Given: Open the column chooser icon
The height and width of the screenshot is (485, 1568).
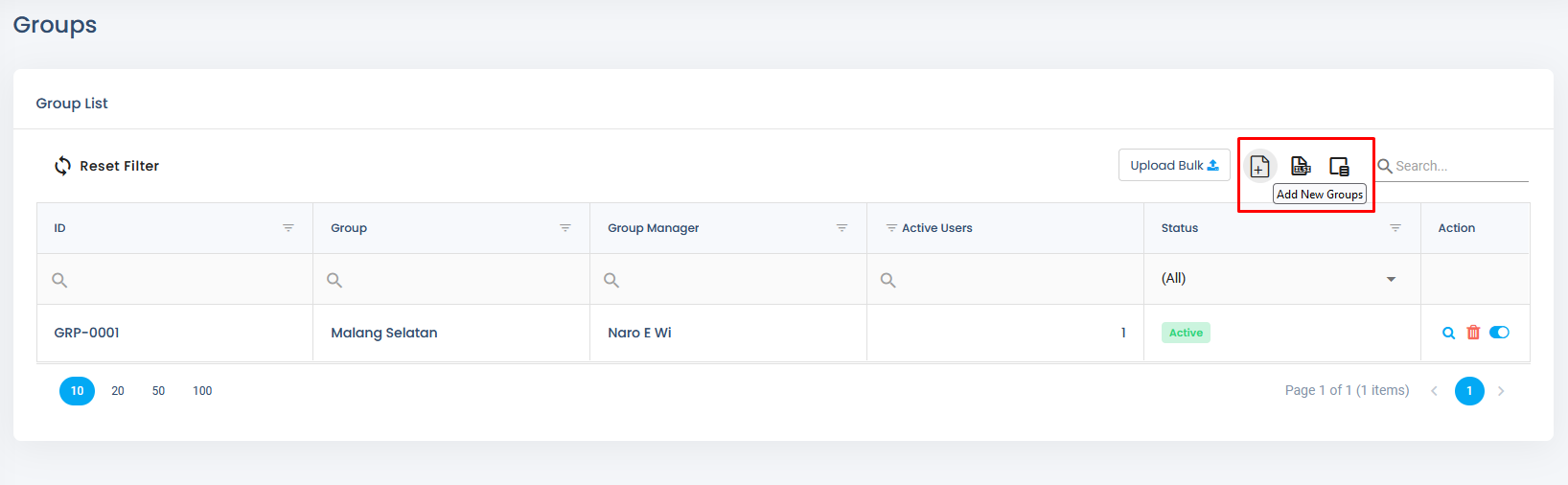Looking at the screenshot, I should 1340,166.
